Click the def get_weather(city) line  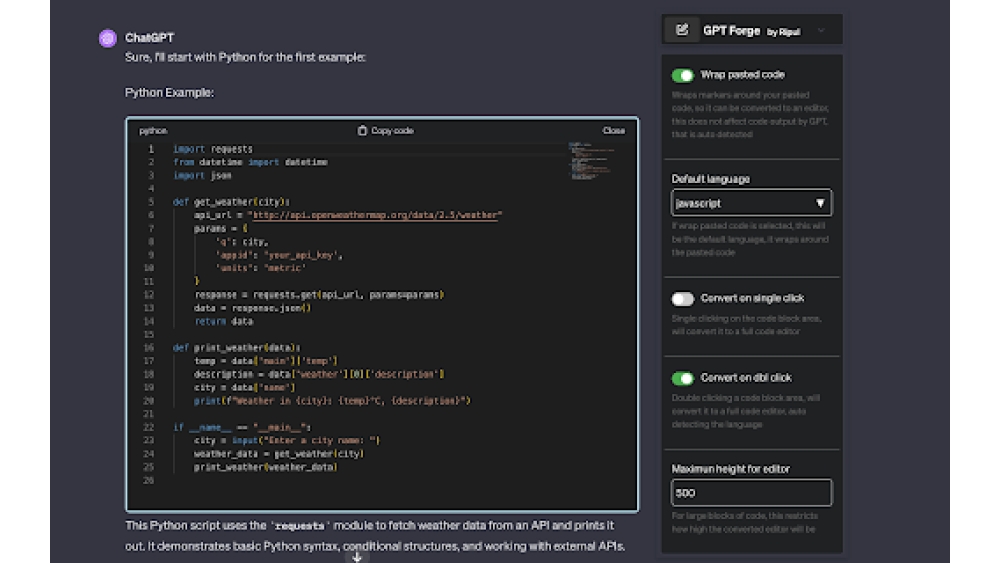click(x=232, y=202)
